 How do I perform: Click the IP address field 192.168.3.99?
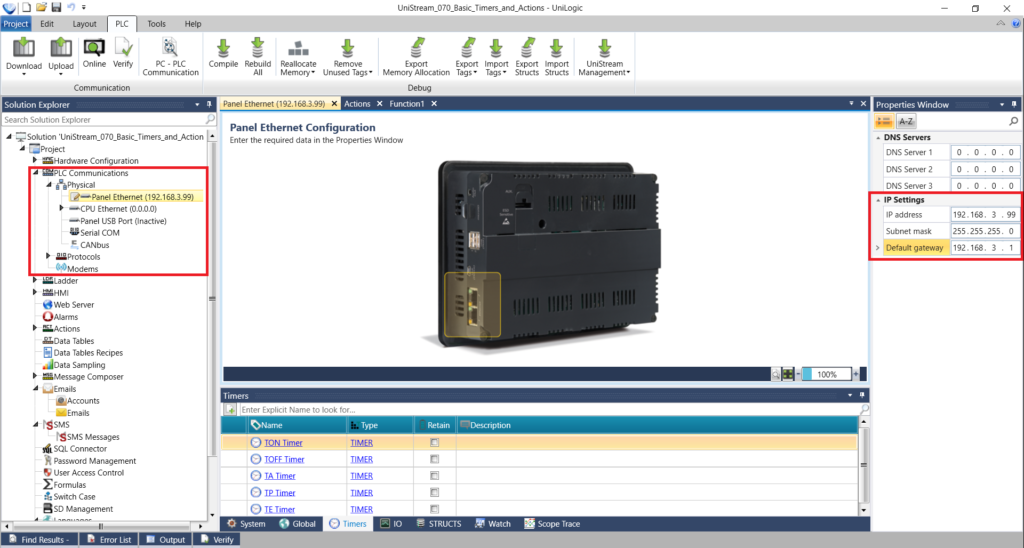click(x=984, y=214)
